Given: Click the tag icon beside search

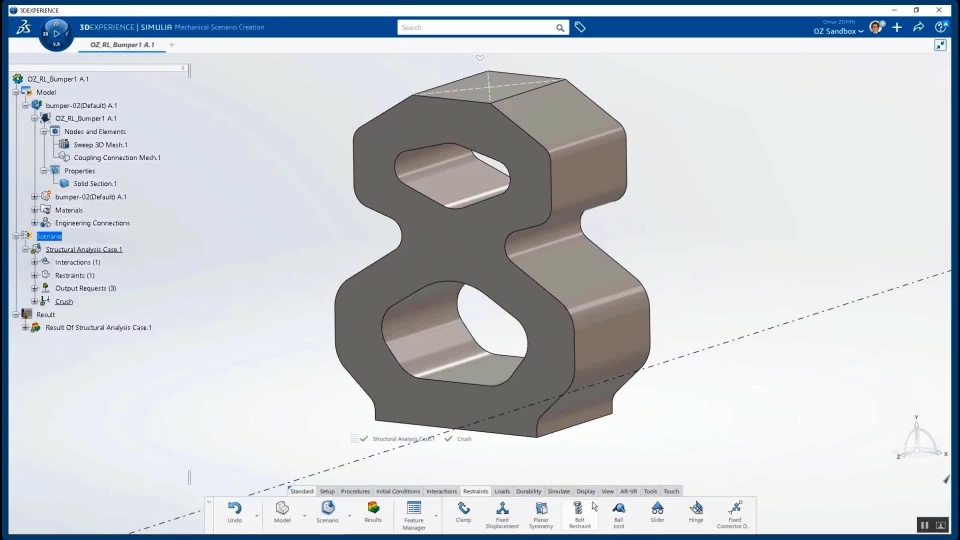Looking at the screenshot, I should [580, 27].
